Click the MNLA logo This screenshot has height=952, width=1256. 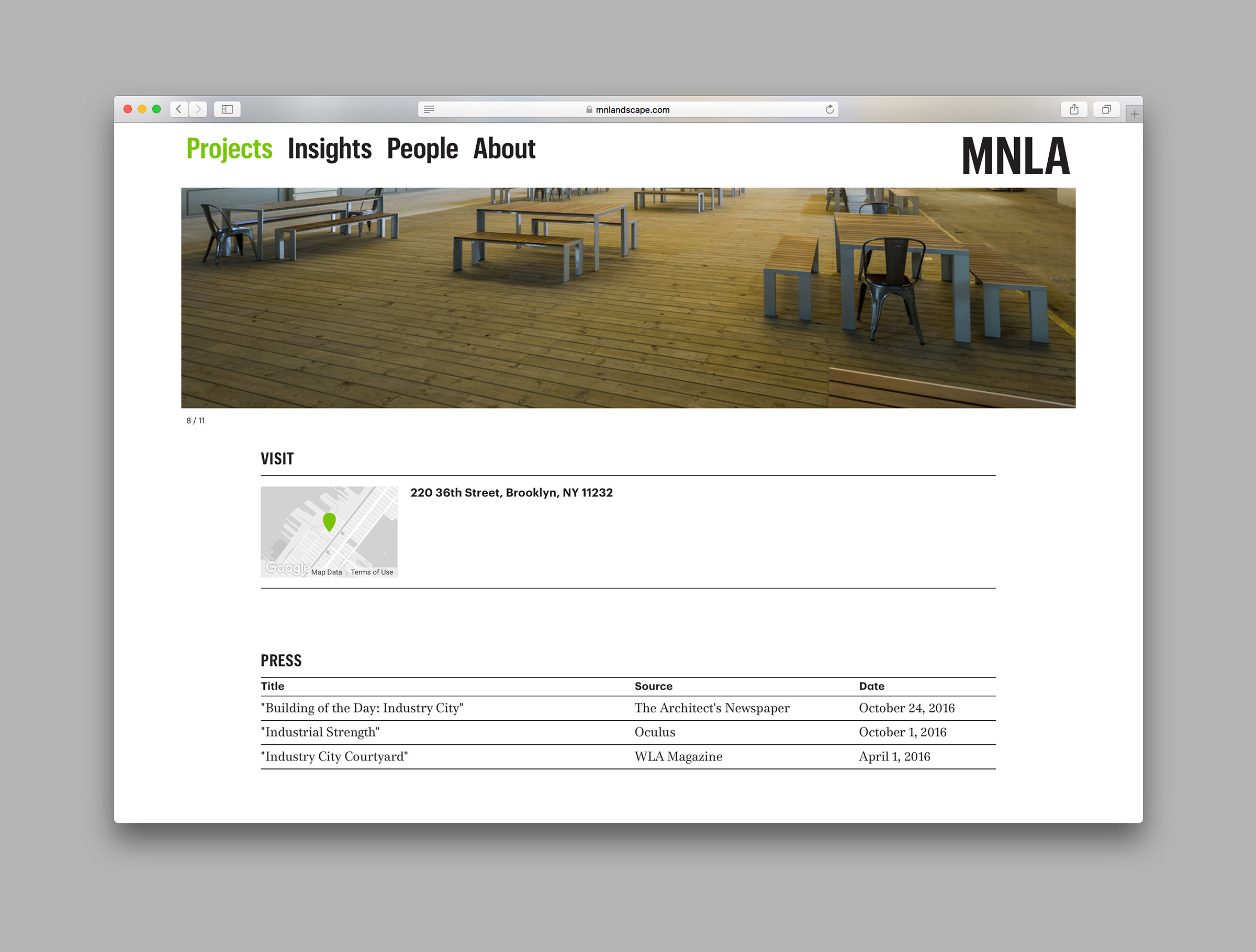[1015, 155]
